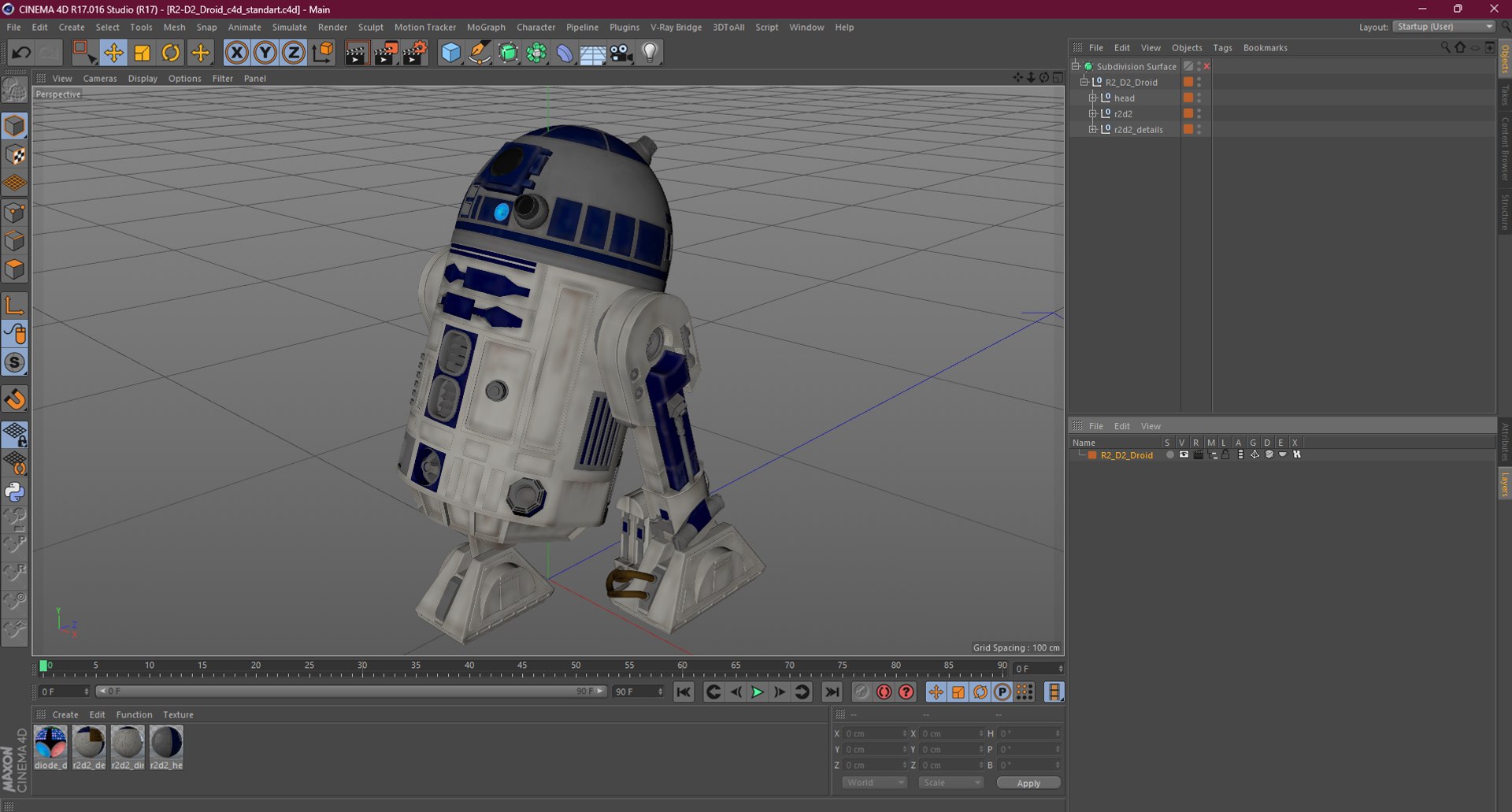Open Edit Render Settings

[x=414, y=53]
